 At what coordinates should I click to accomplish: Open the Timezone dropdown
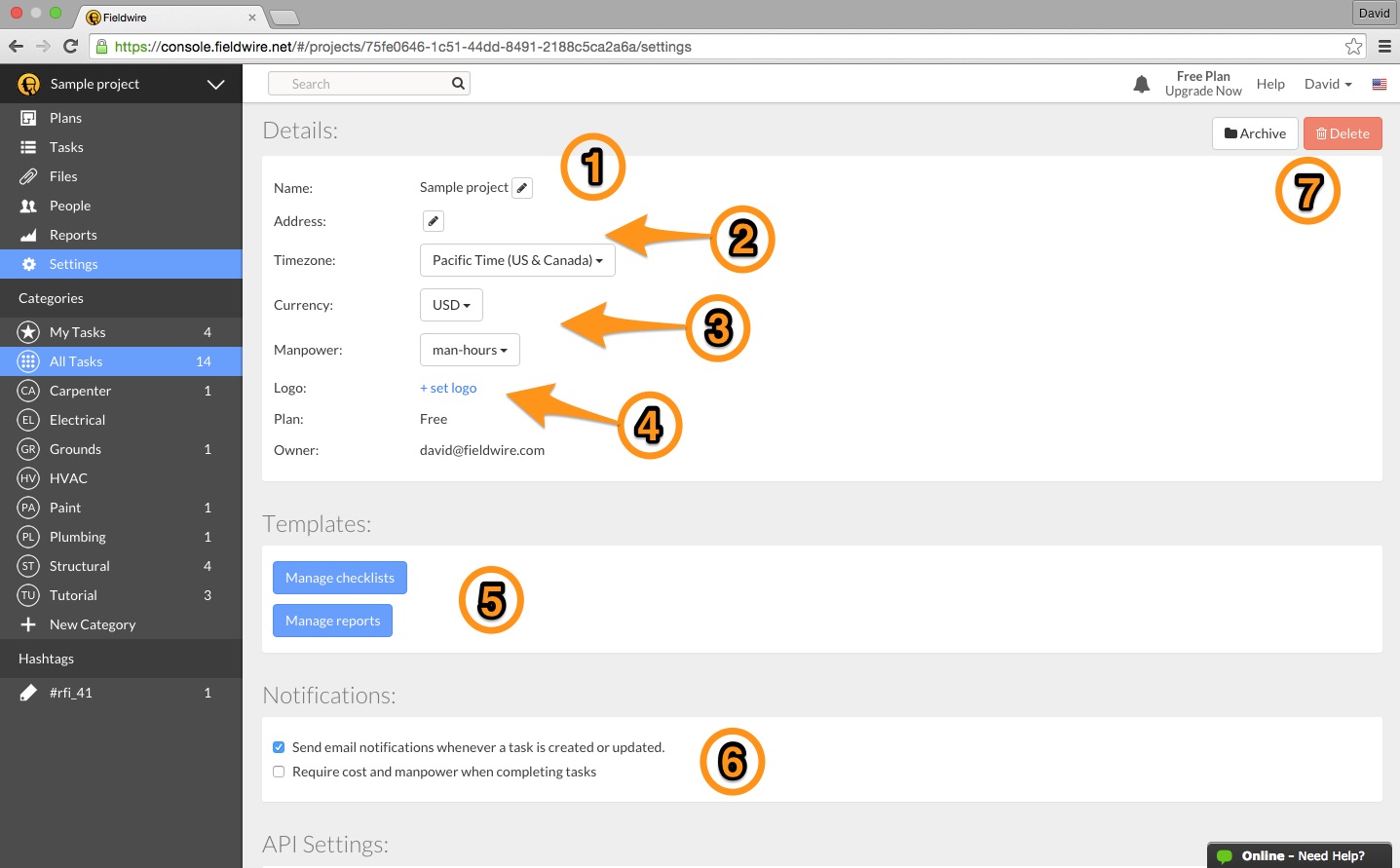point(517,260)
